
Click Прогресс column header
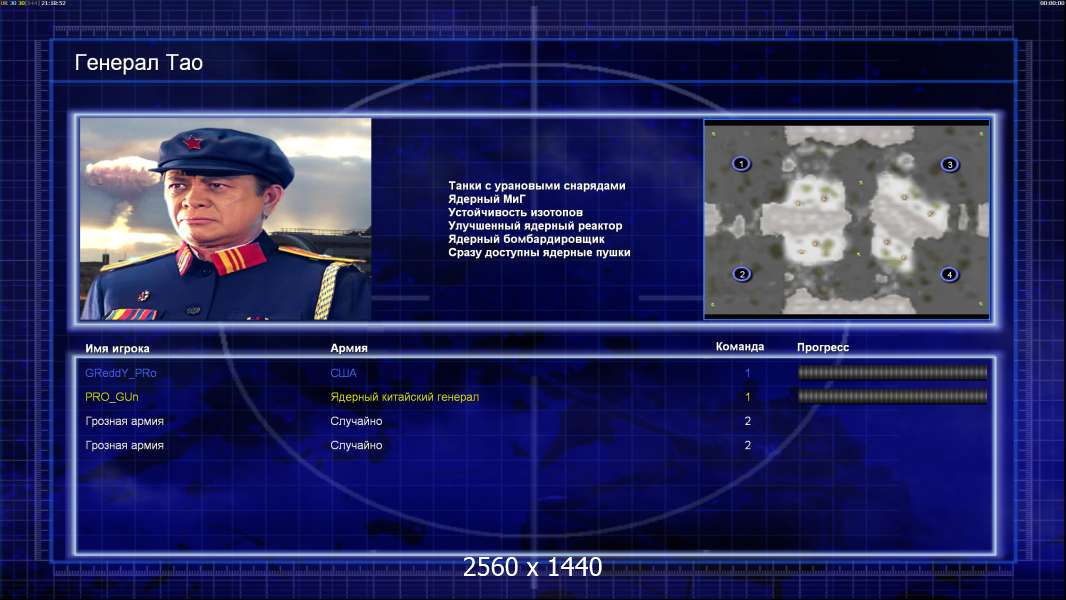[823, 347]
